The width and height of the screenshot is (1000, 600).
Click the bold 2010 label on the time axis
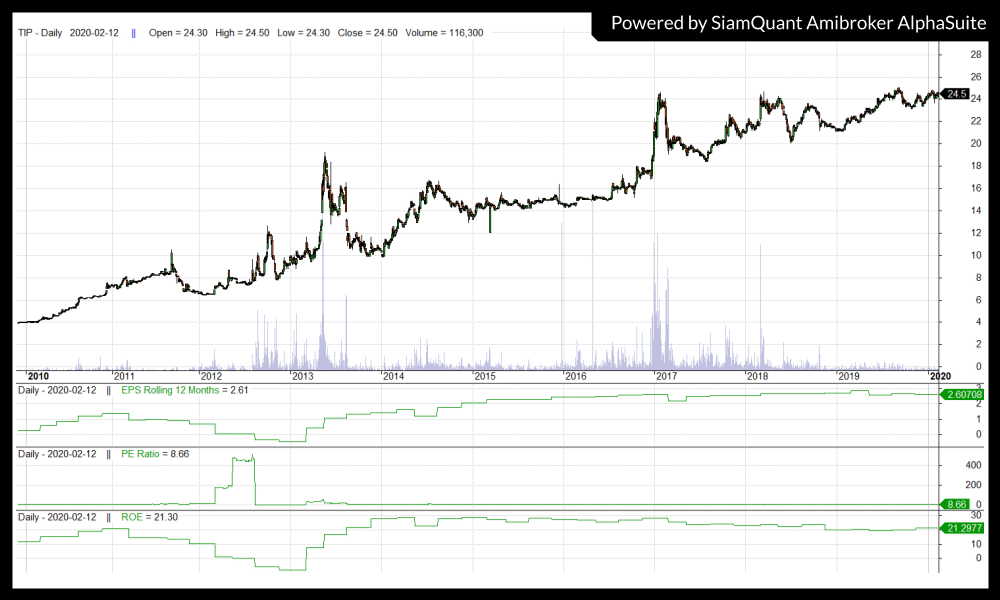click(x=40, y=376)
